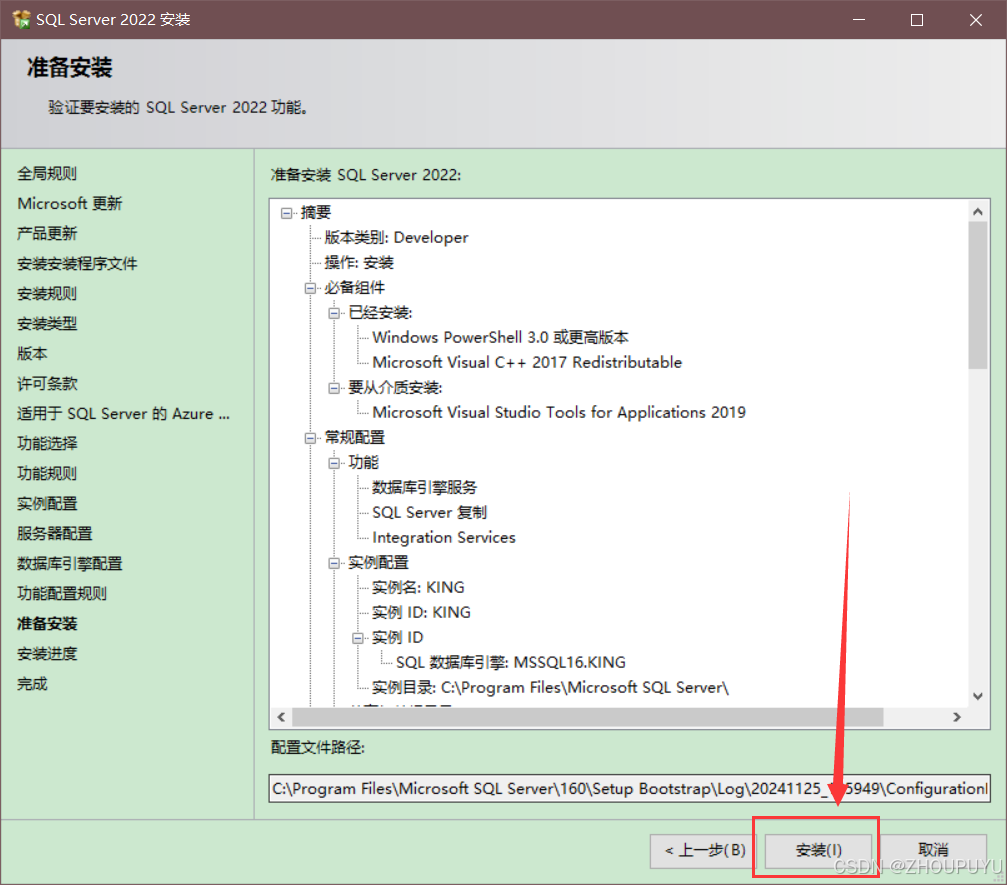Collapse the 实例 ID subtree node
This screenshot has height=885, width=1007.
(358, 639)
